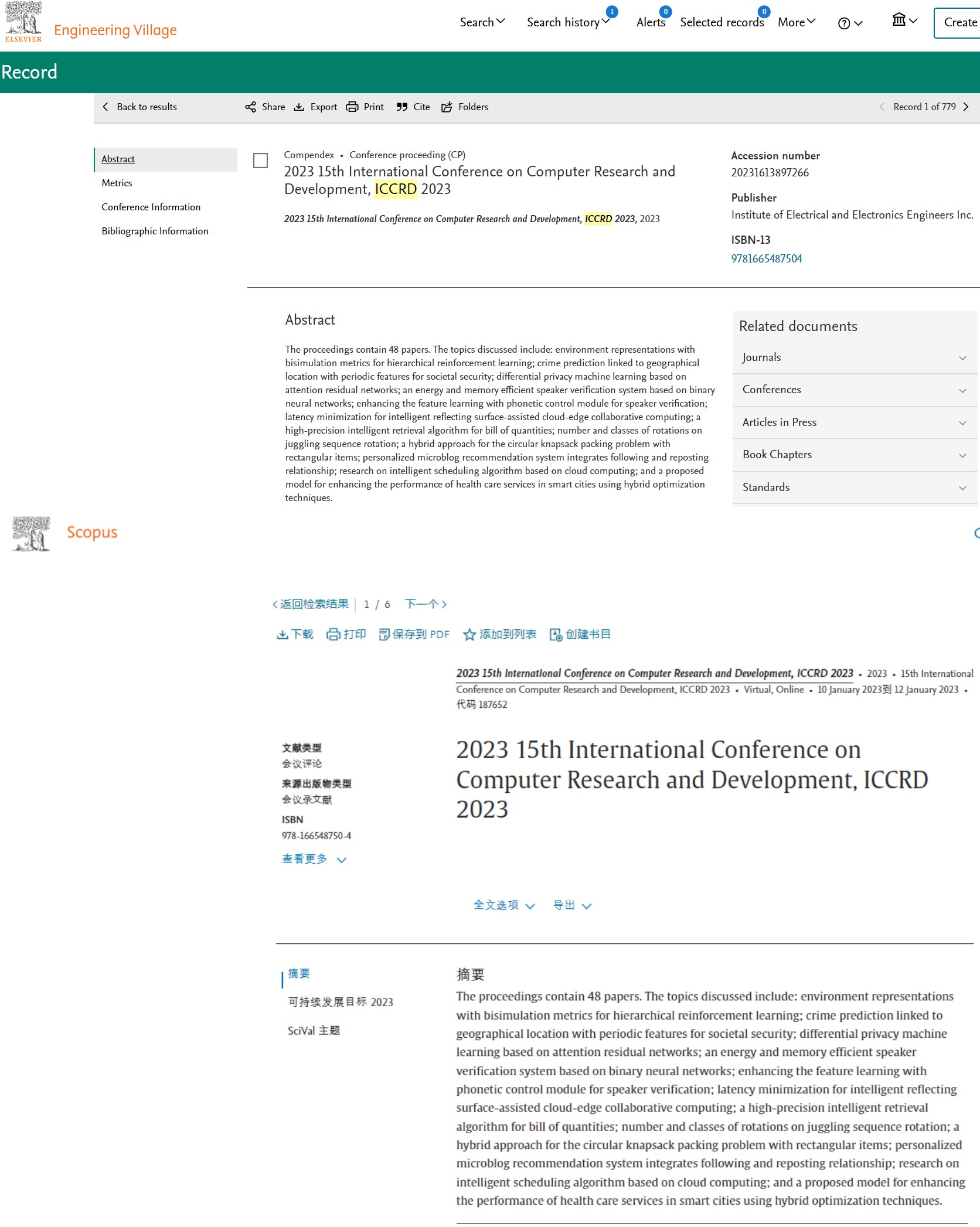Select the Abstract sidebar tab
Screen dimensions: 980x1227
click(166, 159)
